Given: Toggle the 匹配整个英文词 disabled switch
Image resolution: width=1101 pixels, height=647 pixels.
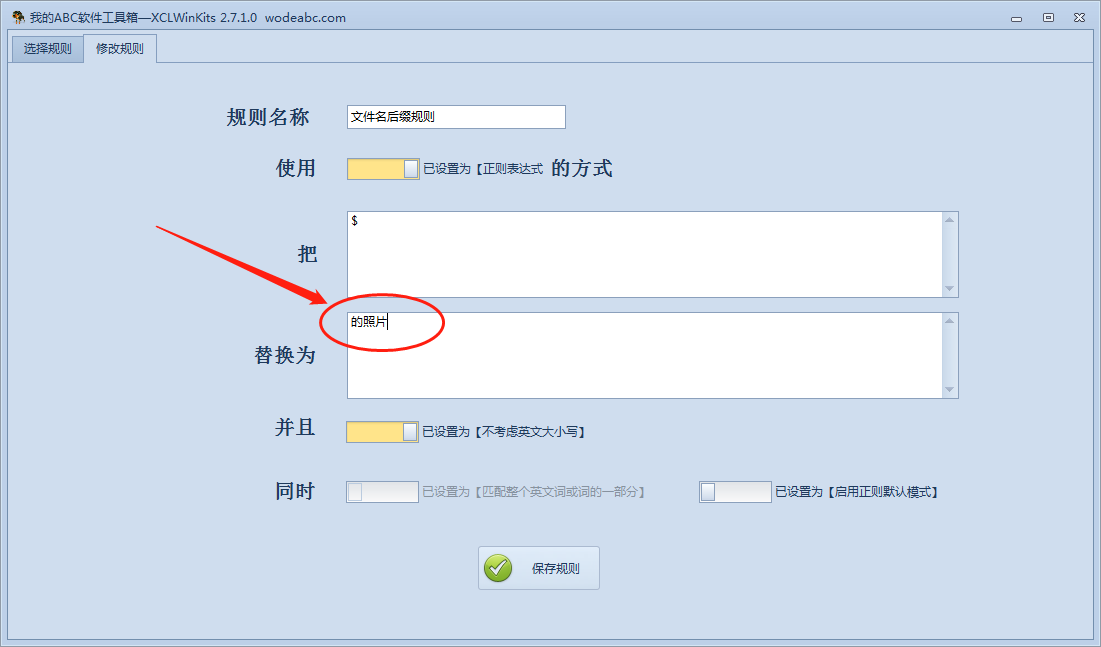Looking at the screenshot, I should coord(382,492).
